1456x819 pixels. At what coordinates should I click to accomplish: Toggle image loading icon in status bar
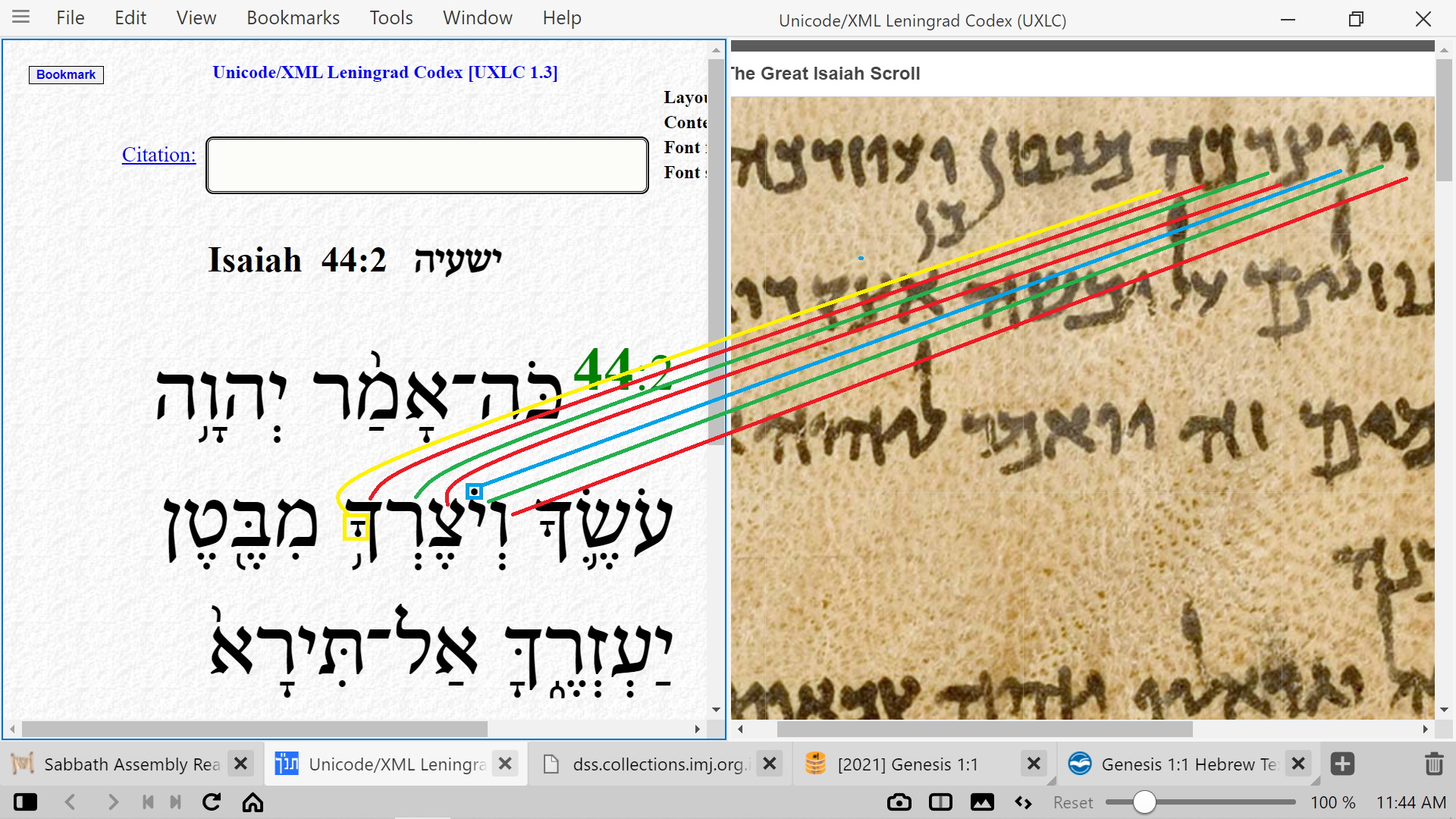pyautogui.click(x=982, y=802)
